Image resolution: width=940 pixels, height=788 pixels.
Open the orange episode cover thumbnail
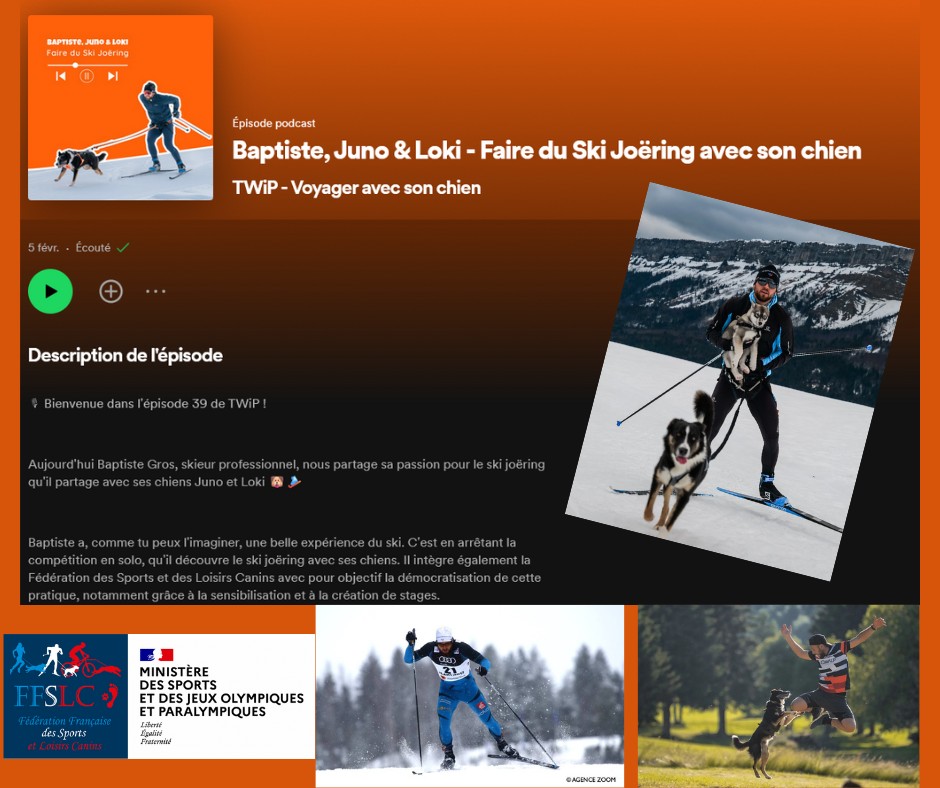[x=120, y=107]
